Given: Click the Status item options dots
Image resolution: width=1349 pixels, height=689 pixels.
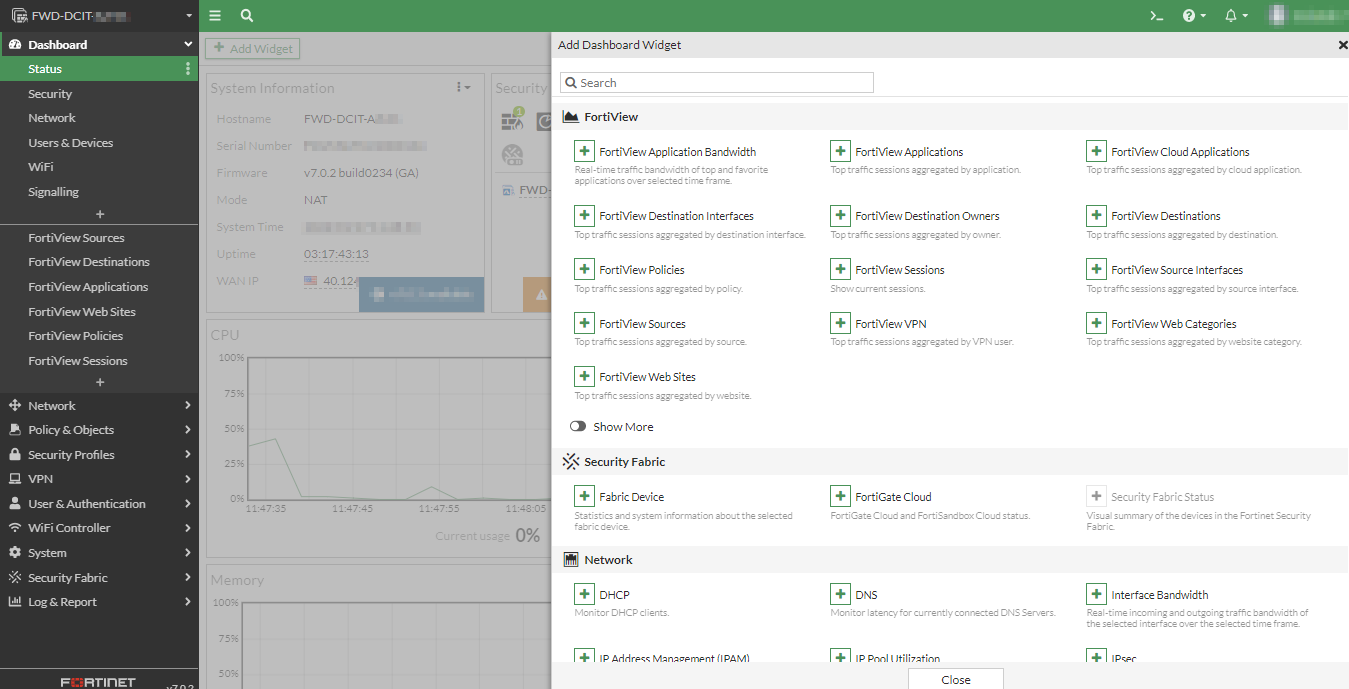Looking at the screenshot, I should point(188,69).
